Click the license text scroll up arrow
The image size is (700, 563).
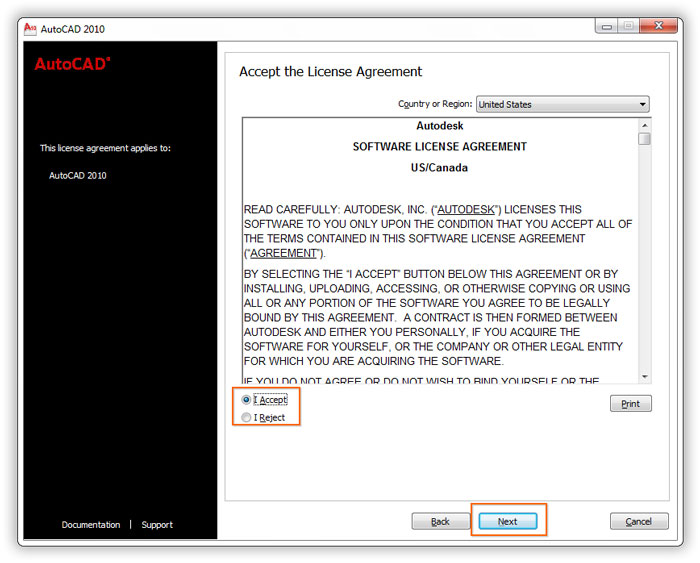point(644,125)
